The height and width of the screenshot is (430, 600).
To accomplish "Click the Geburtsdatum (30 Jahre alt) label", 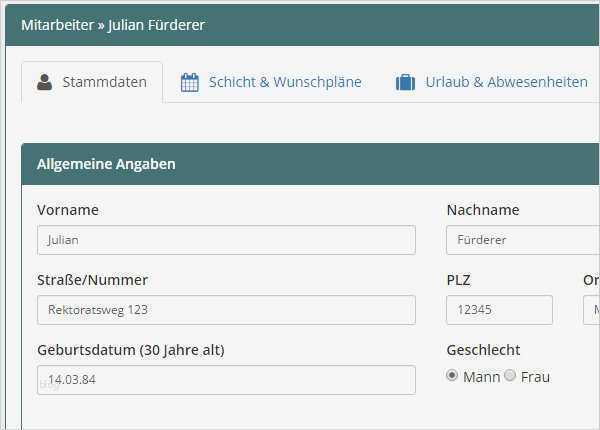I will [x=130, y=350].
